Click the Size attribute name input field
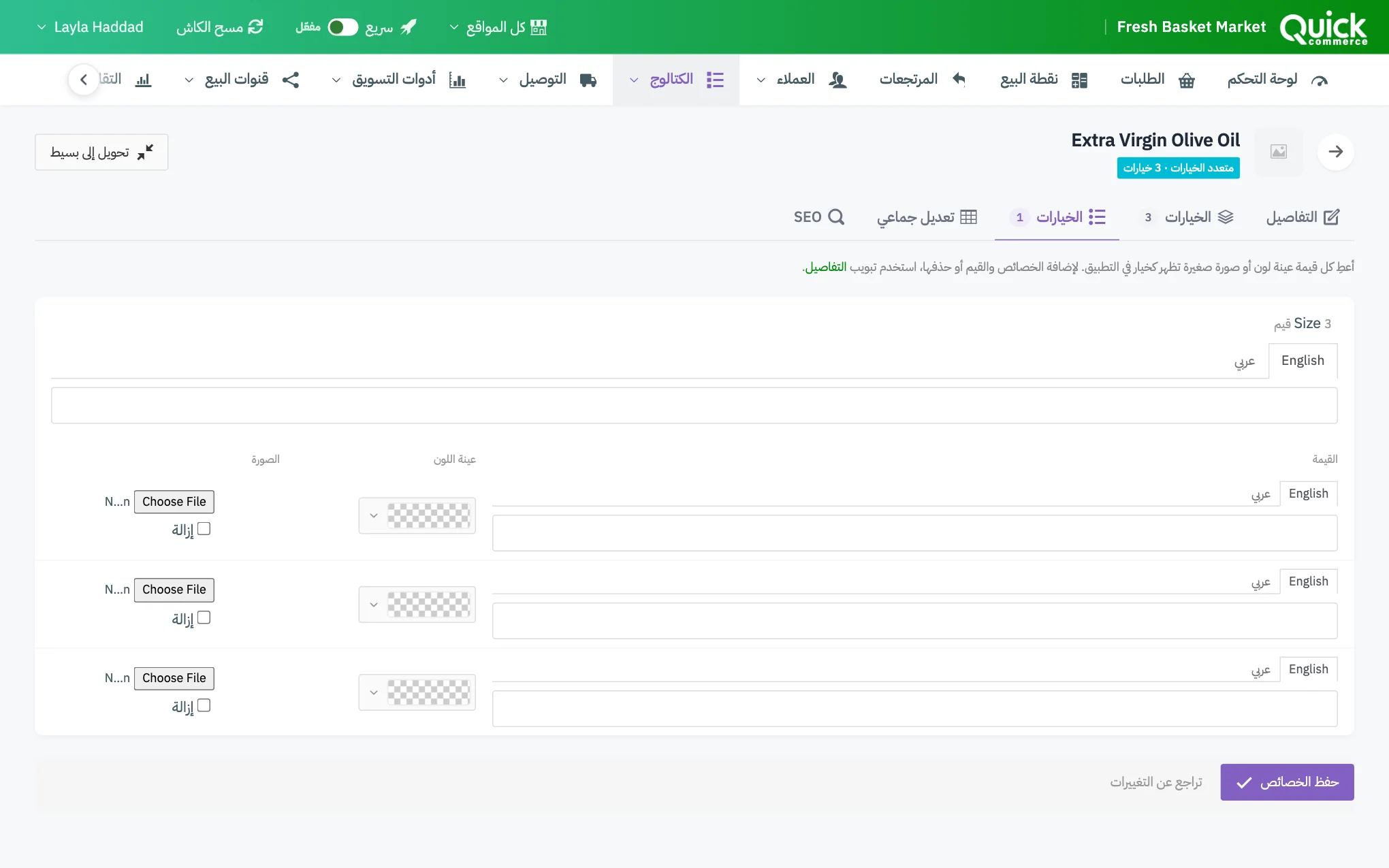The image size is (1389, 868). pos(694,406)
